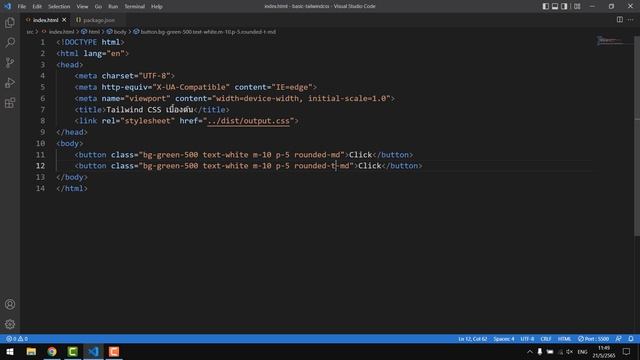
Task: Change the HTML language mode
Action: tap(564, 339)
